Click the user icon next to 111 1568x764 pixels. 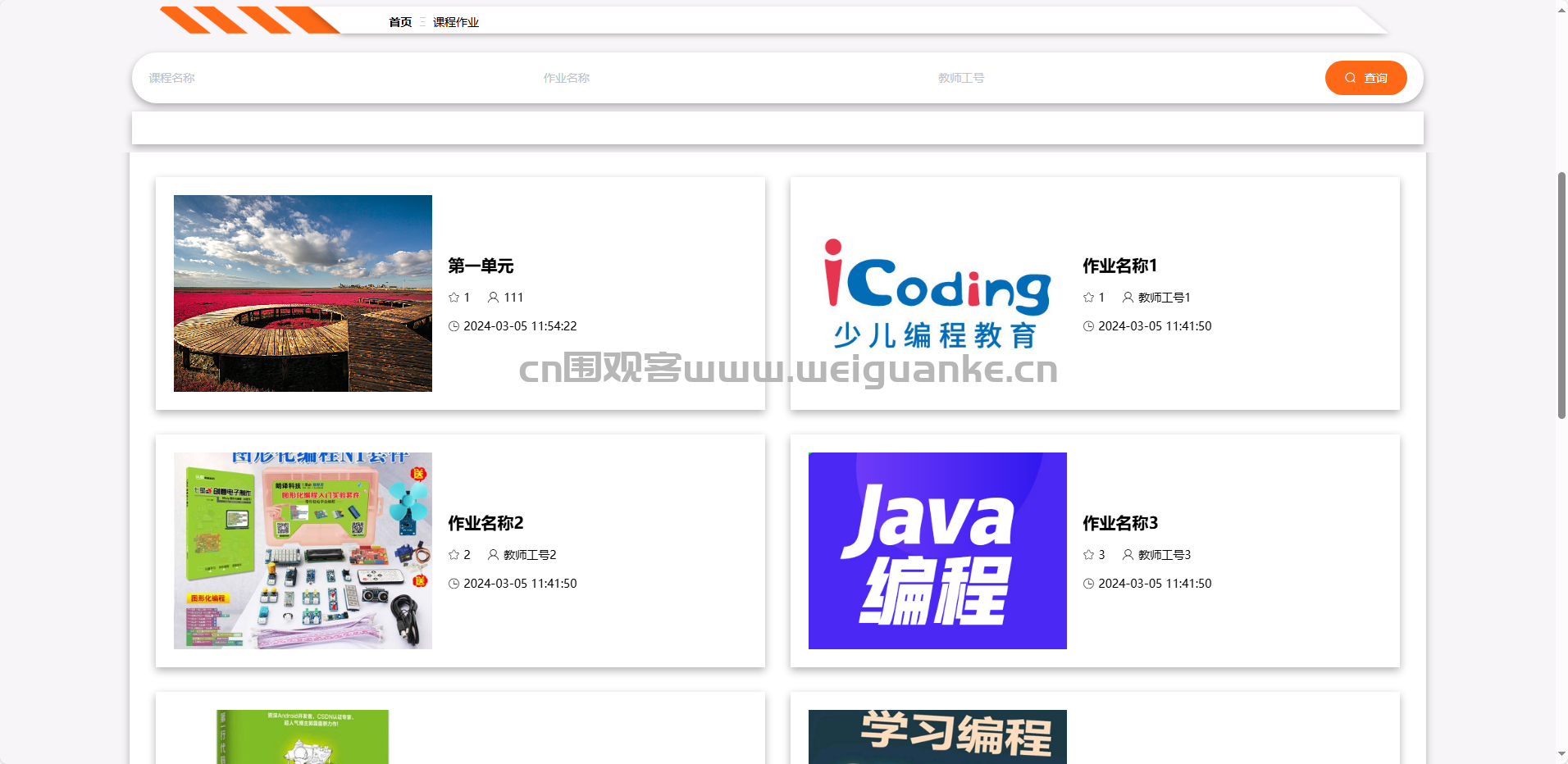pyautogui.click(x=493, y=298)
